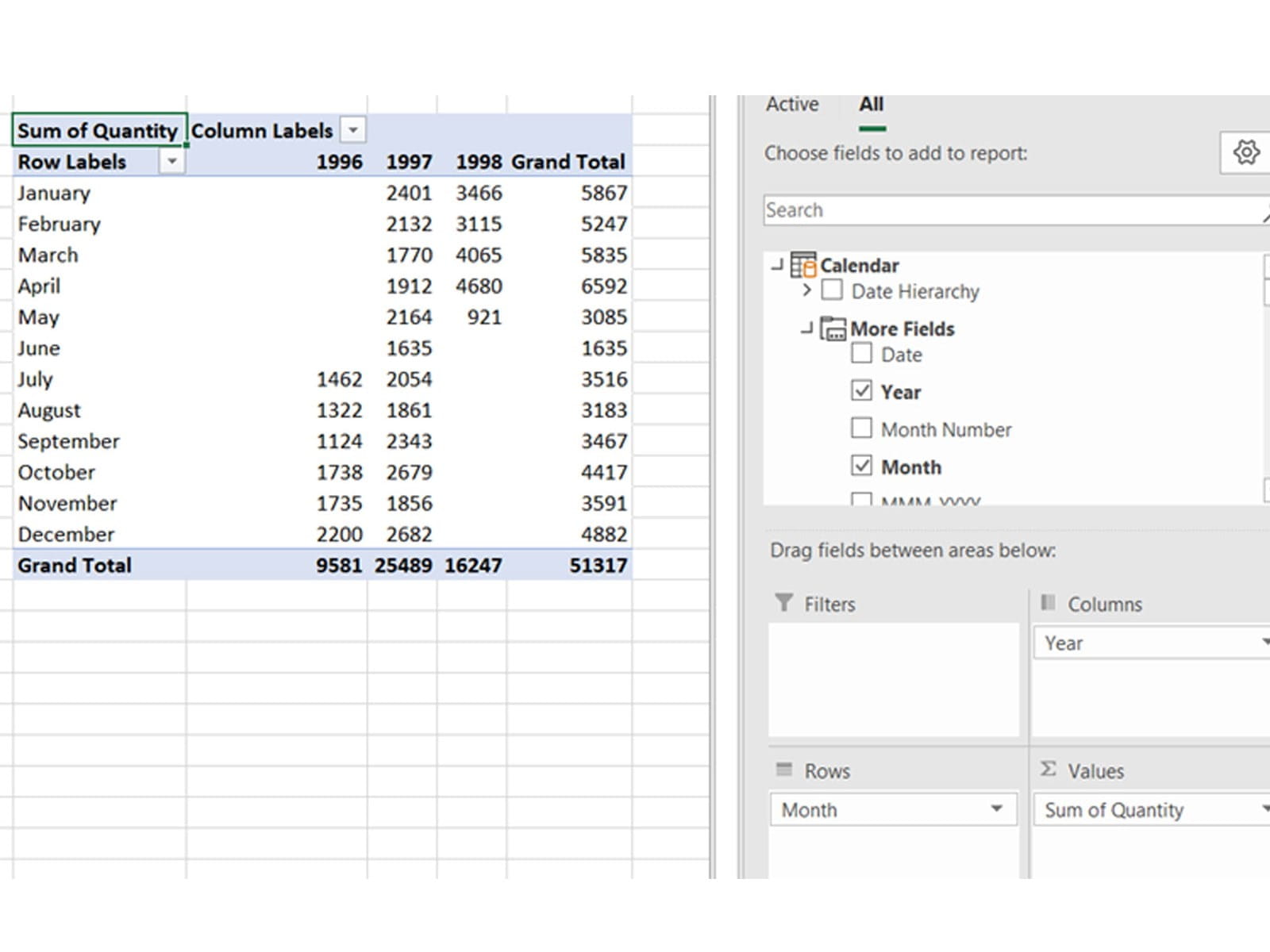Open the Month field dropdown in Rows
The image size is (1270, 952).
(x=996, y=809)
